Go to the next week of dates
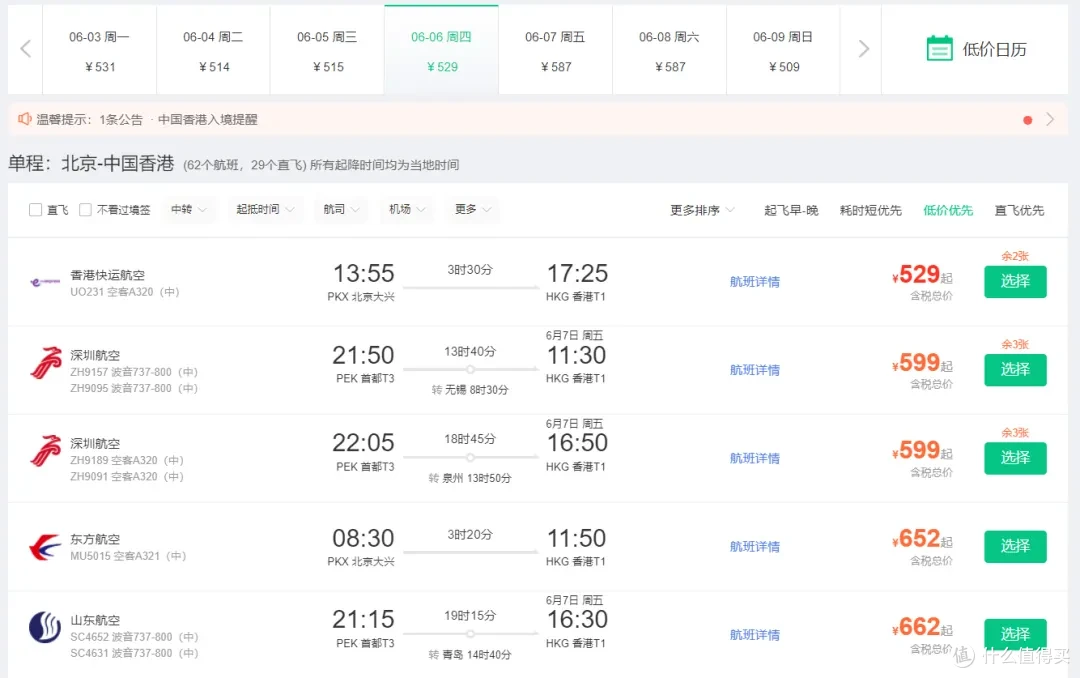 [864, 49]
